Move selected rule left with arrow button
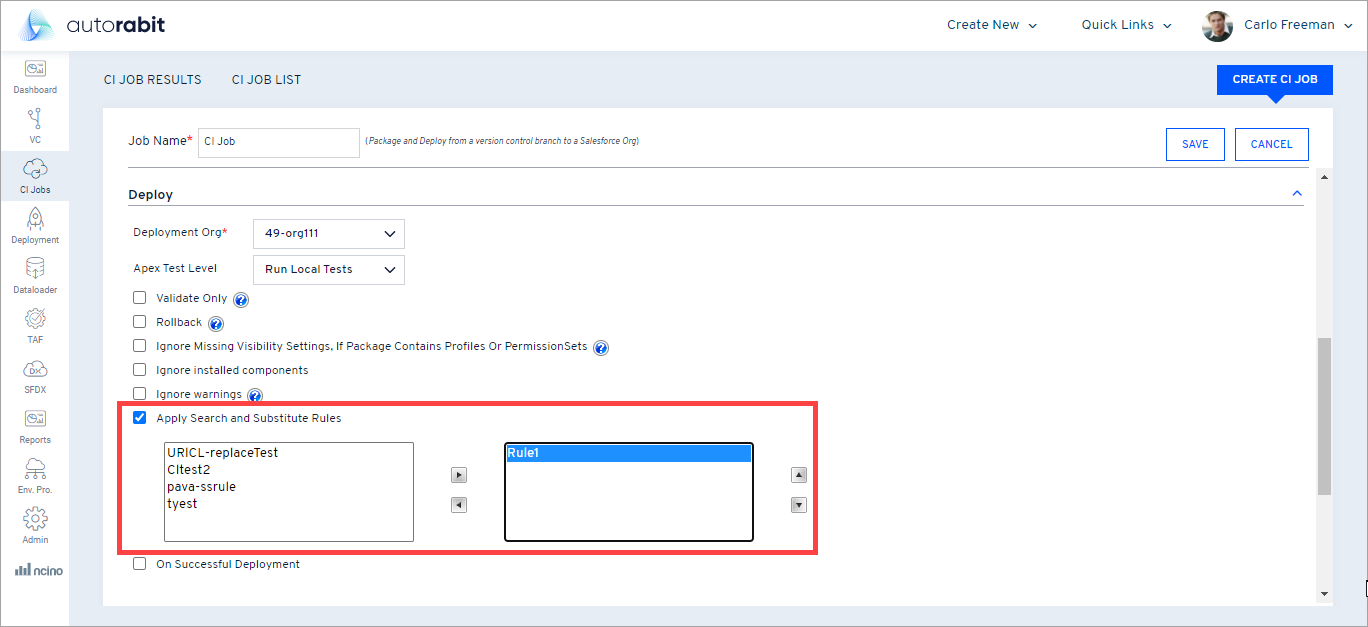The height and width of the screenshot is (627, 1368). (459, 505)
